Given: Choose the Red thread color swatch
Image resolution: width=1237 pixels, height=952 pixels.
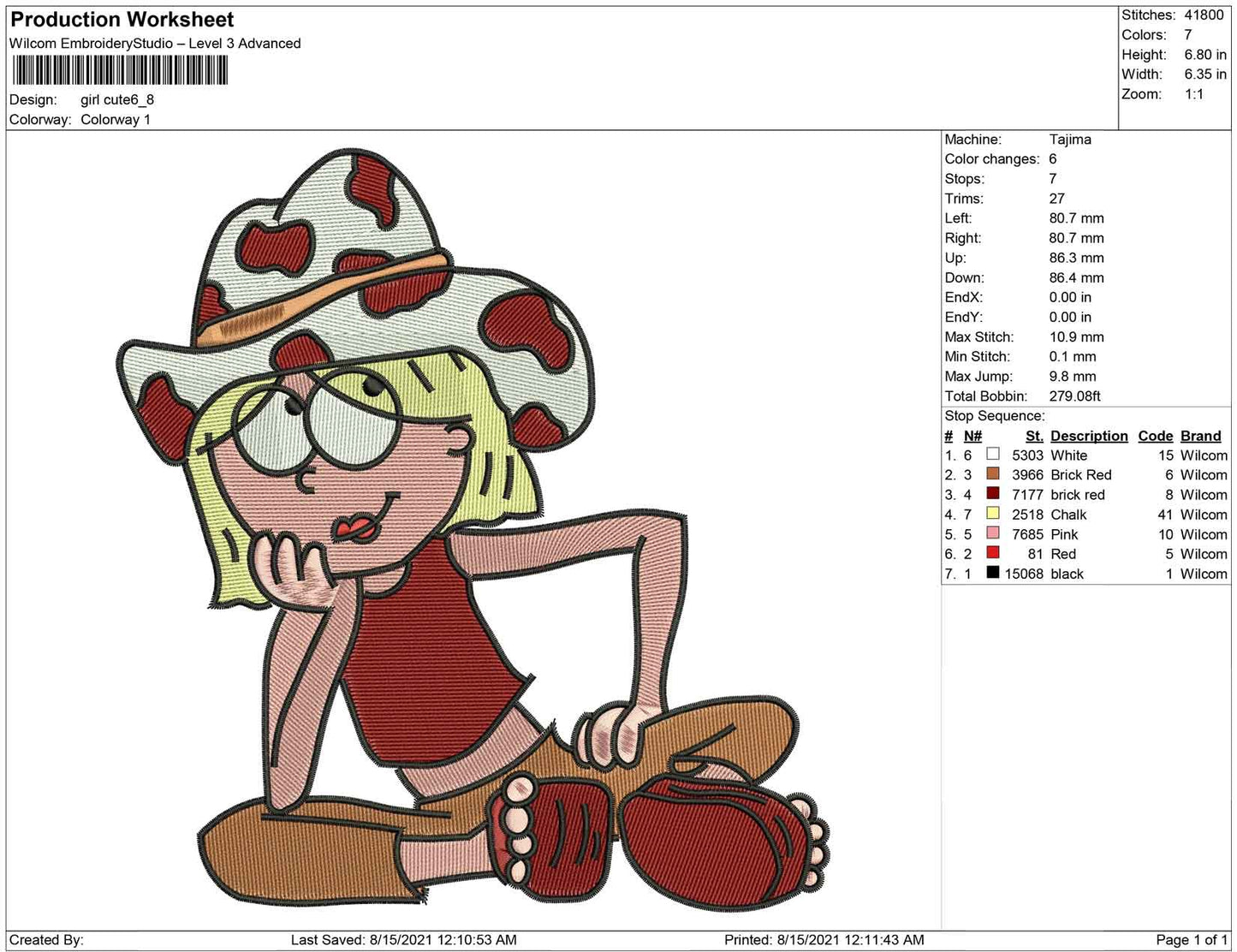Looking at the screenshot, I should (x=993, y=553).
